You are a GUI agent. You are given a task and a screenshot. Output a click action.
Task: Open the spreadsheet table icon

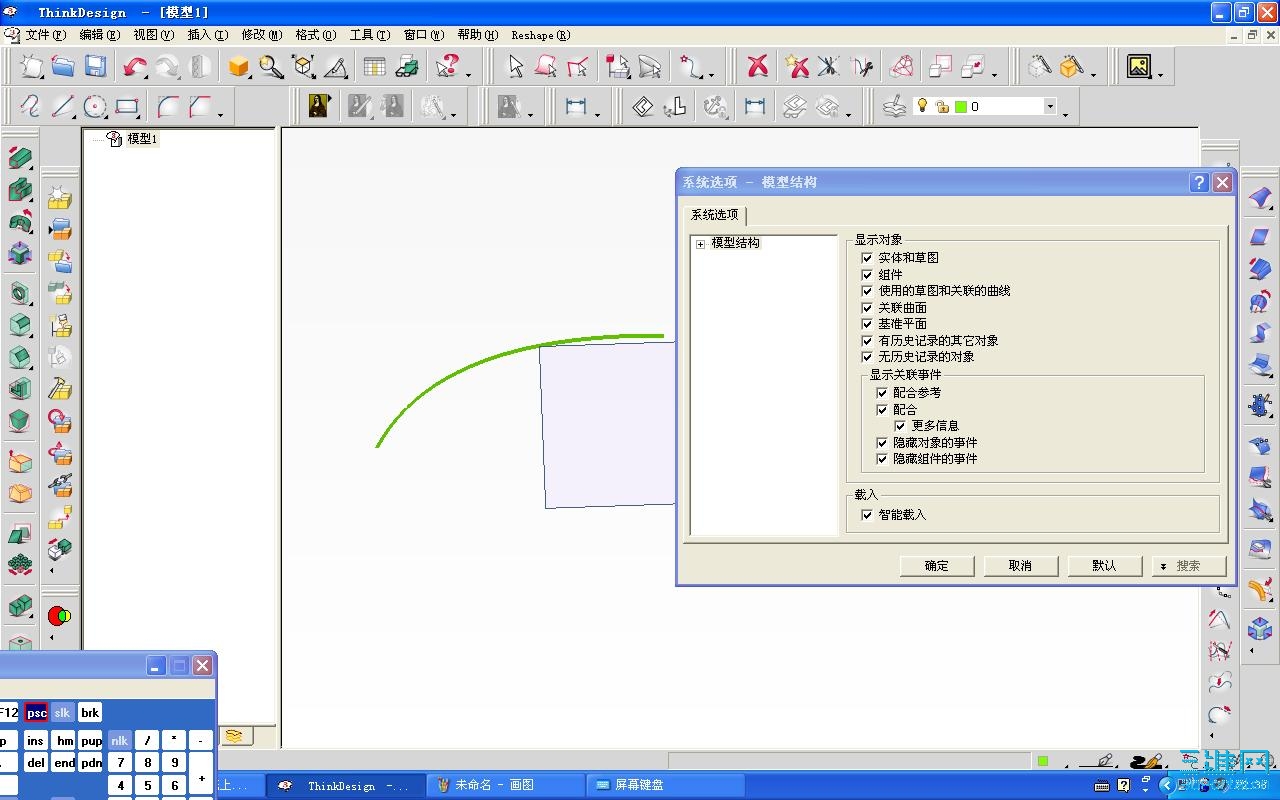374,67
